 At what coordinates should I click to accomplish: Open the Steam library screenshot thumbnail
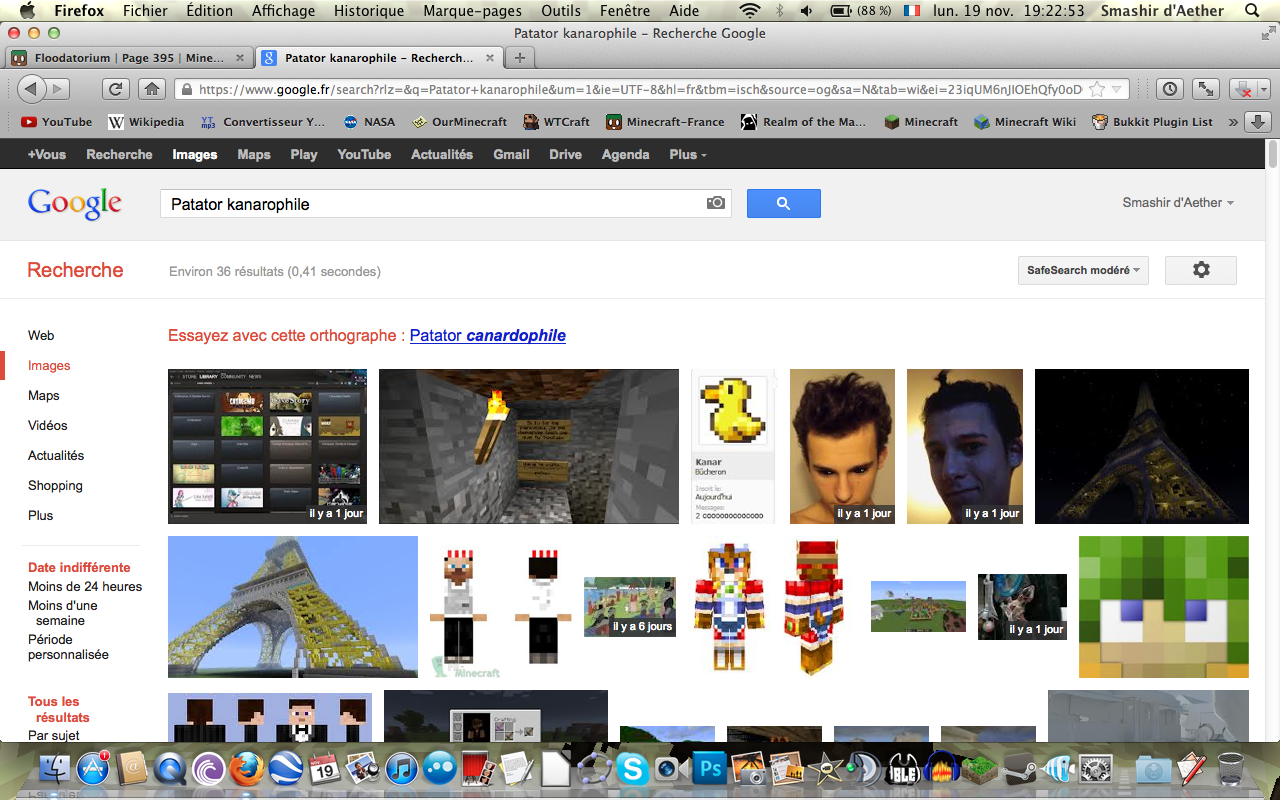(x=267, y=446)
